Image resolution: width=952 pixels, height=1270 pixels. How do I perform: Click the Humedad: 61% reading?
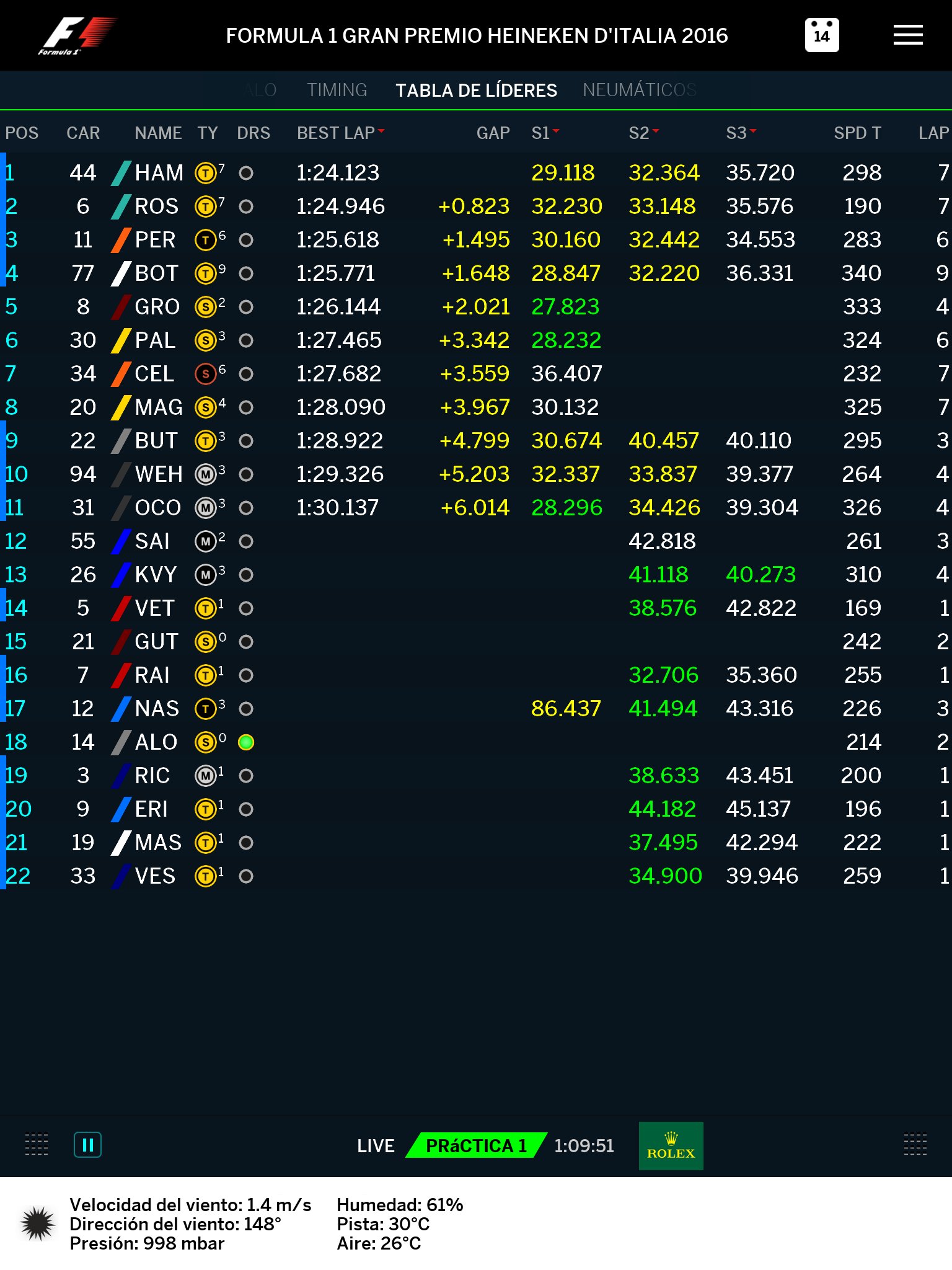(x=400, y=1205)
